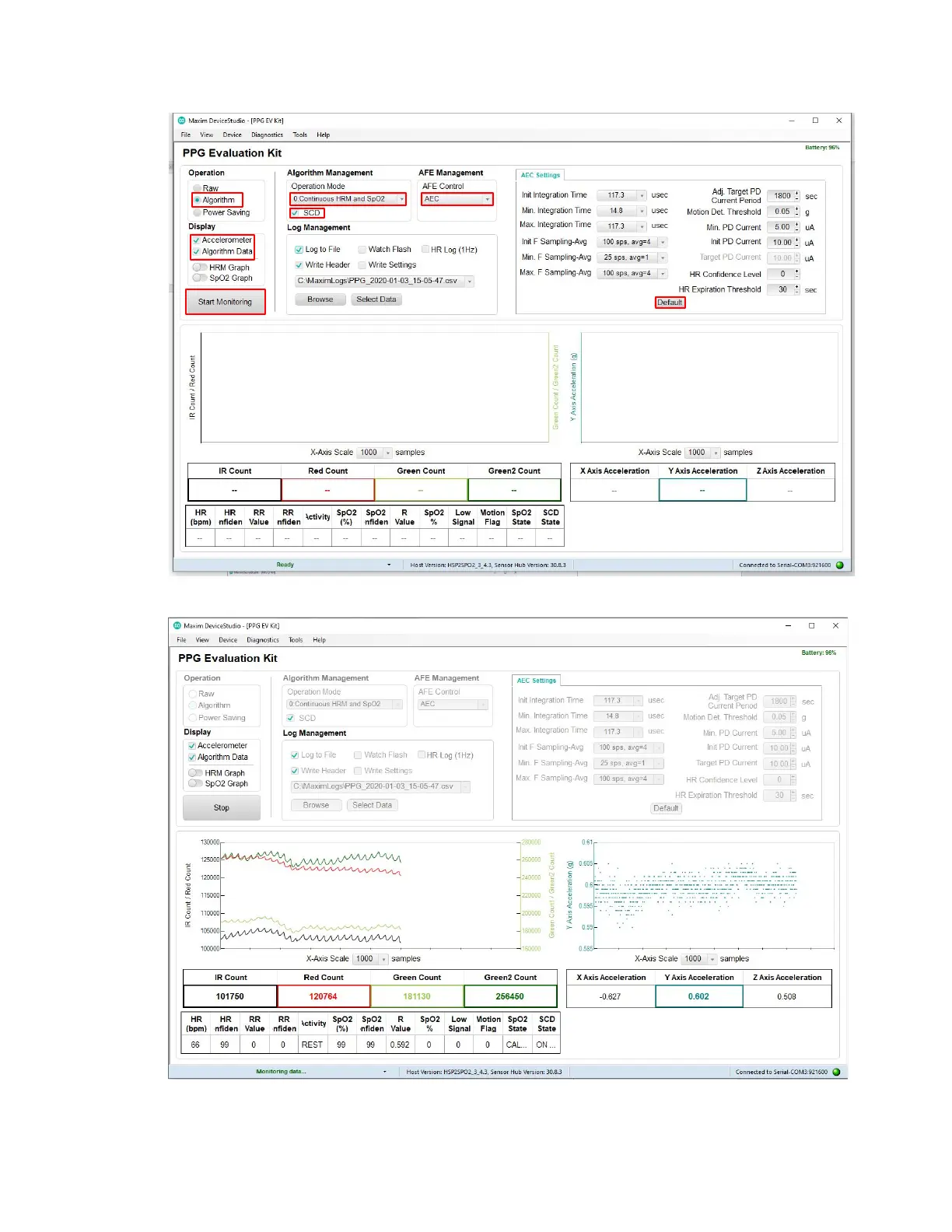Screen dimensions: 952x1232
Task: Click Default button in Ready-state AEC Settings
Action: 670,303
